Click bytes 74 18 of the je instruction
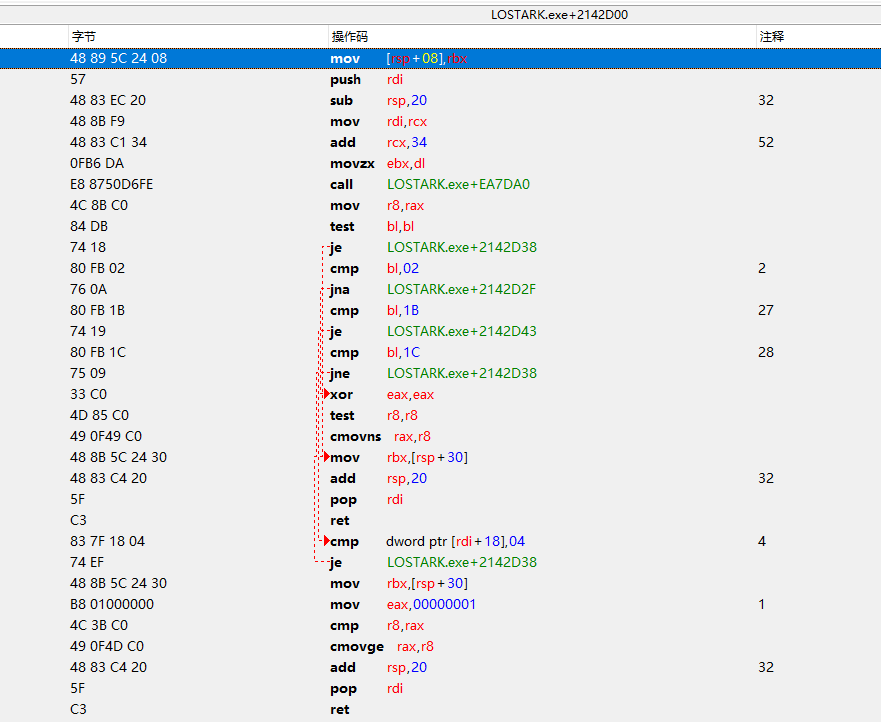 (x=88, y=247)
